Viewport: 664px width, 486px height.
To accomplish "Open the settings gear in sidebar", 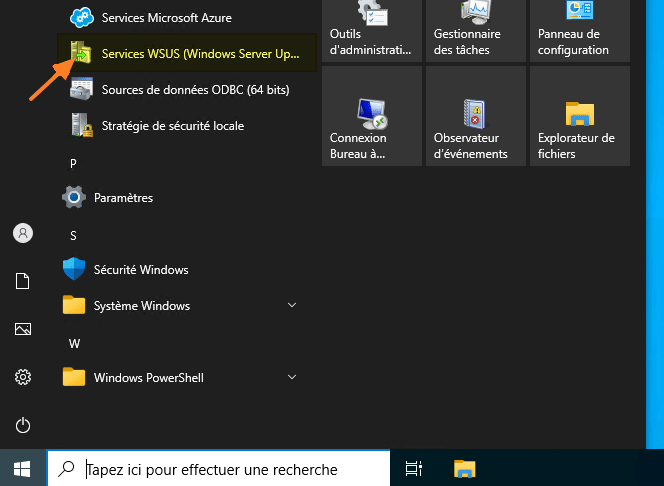I will pos(22,377).
